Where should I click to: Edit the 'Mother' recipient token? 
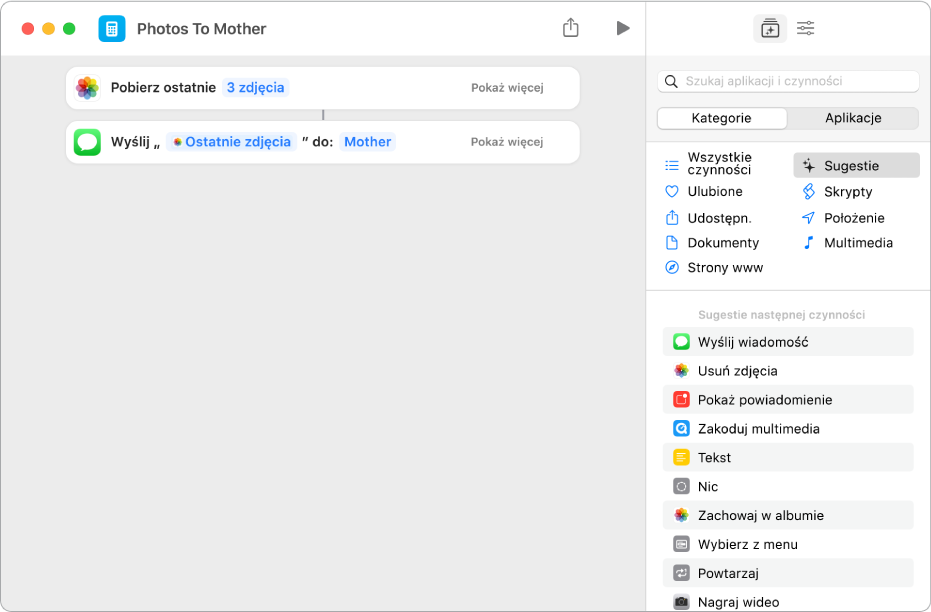[368, 142]
